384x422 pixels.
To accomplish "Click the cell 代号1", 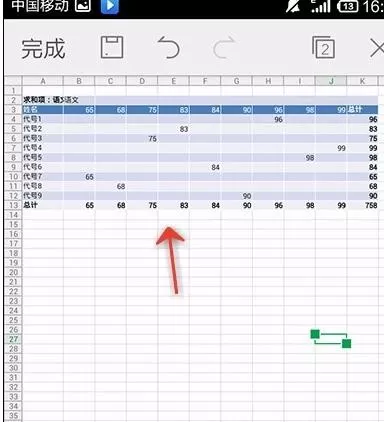I will pos(43,119).
